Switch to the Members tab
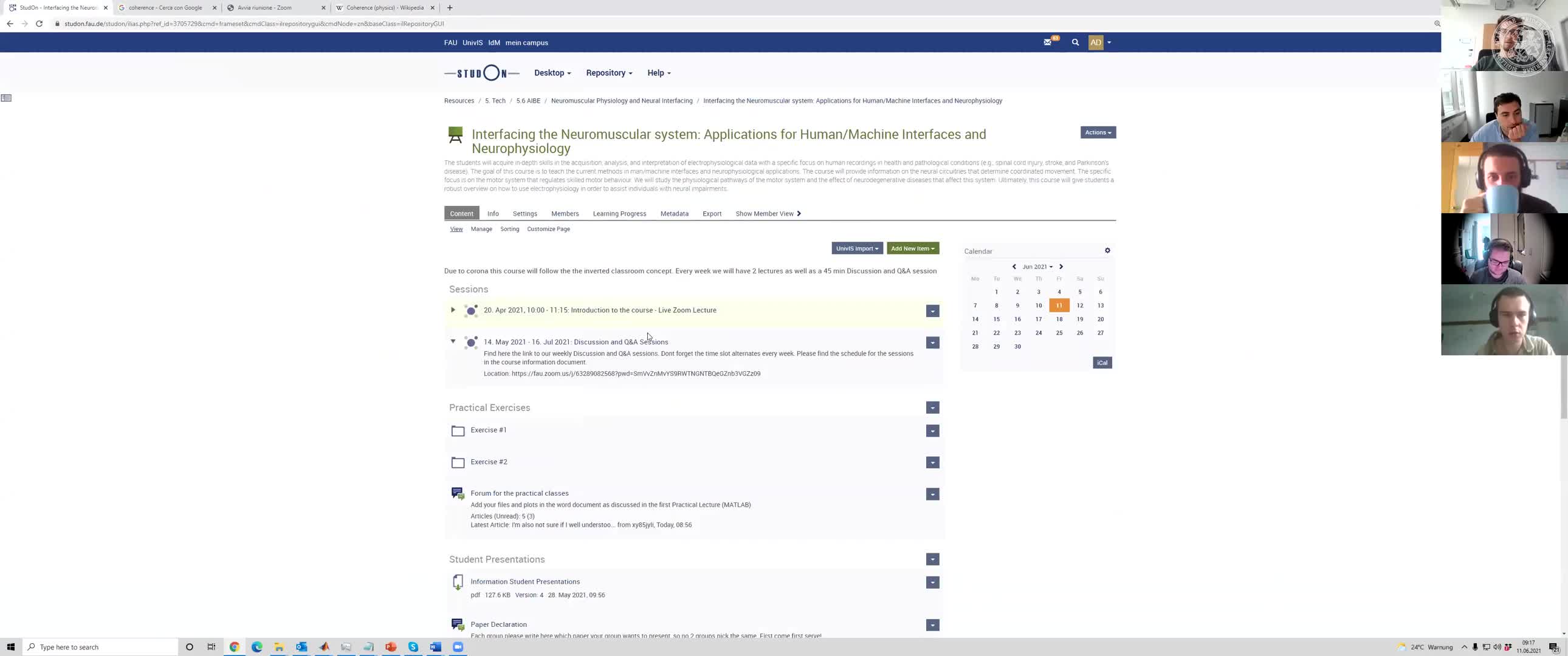 pos(564,214)
